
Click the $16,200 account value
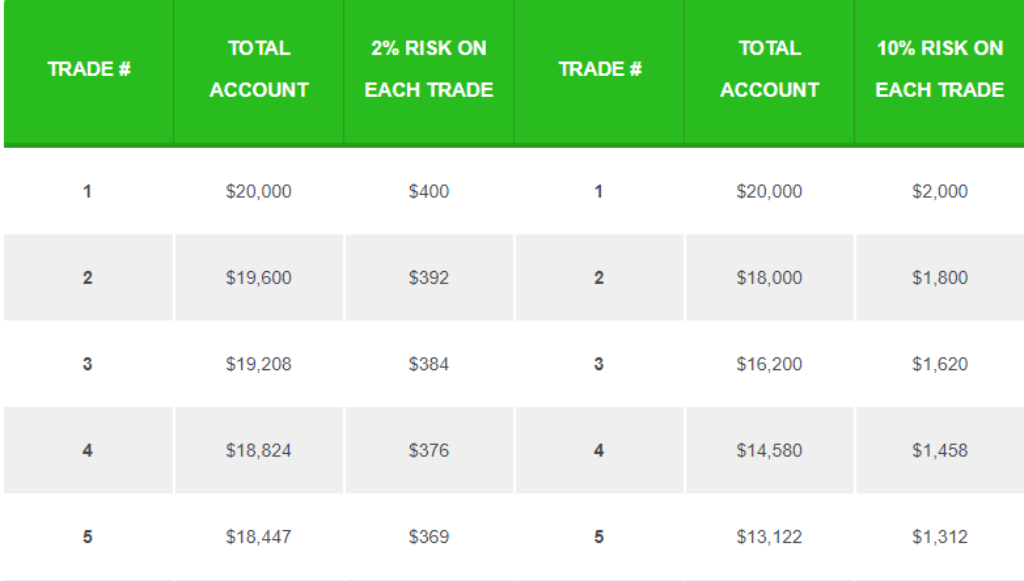tap(769, 364)
